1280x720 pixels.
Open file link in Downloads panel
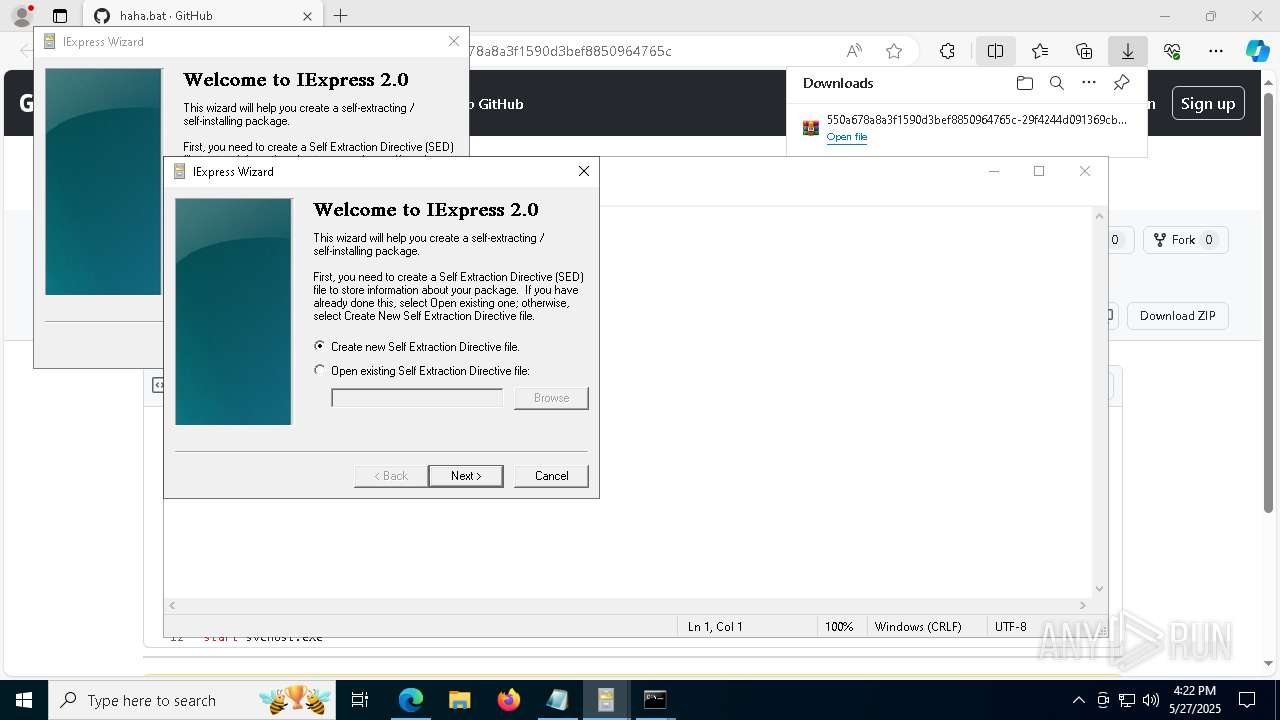pos(847,137)
